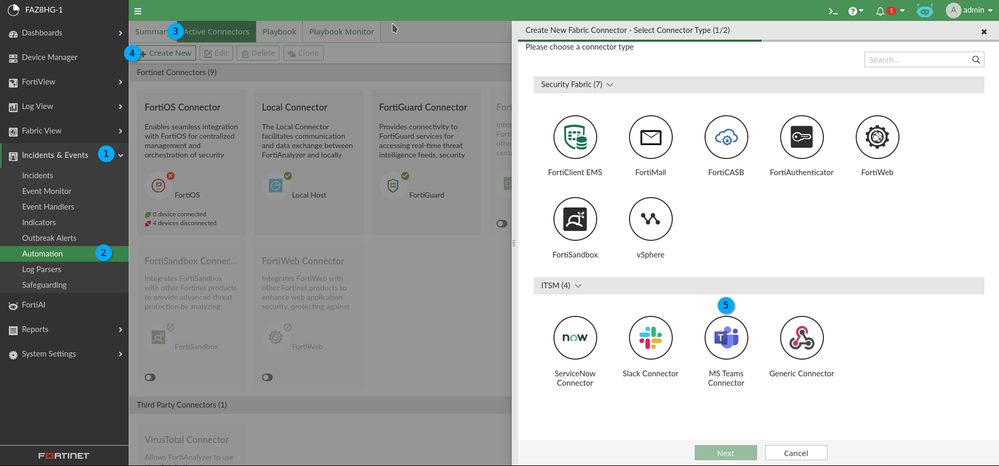The image size is (999, 466).
Task: Toggle the FortiWeb connector switch
Action: point(267,377)
